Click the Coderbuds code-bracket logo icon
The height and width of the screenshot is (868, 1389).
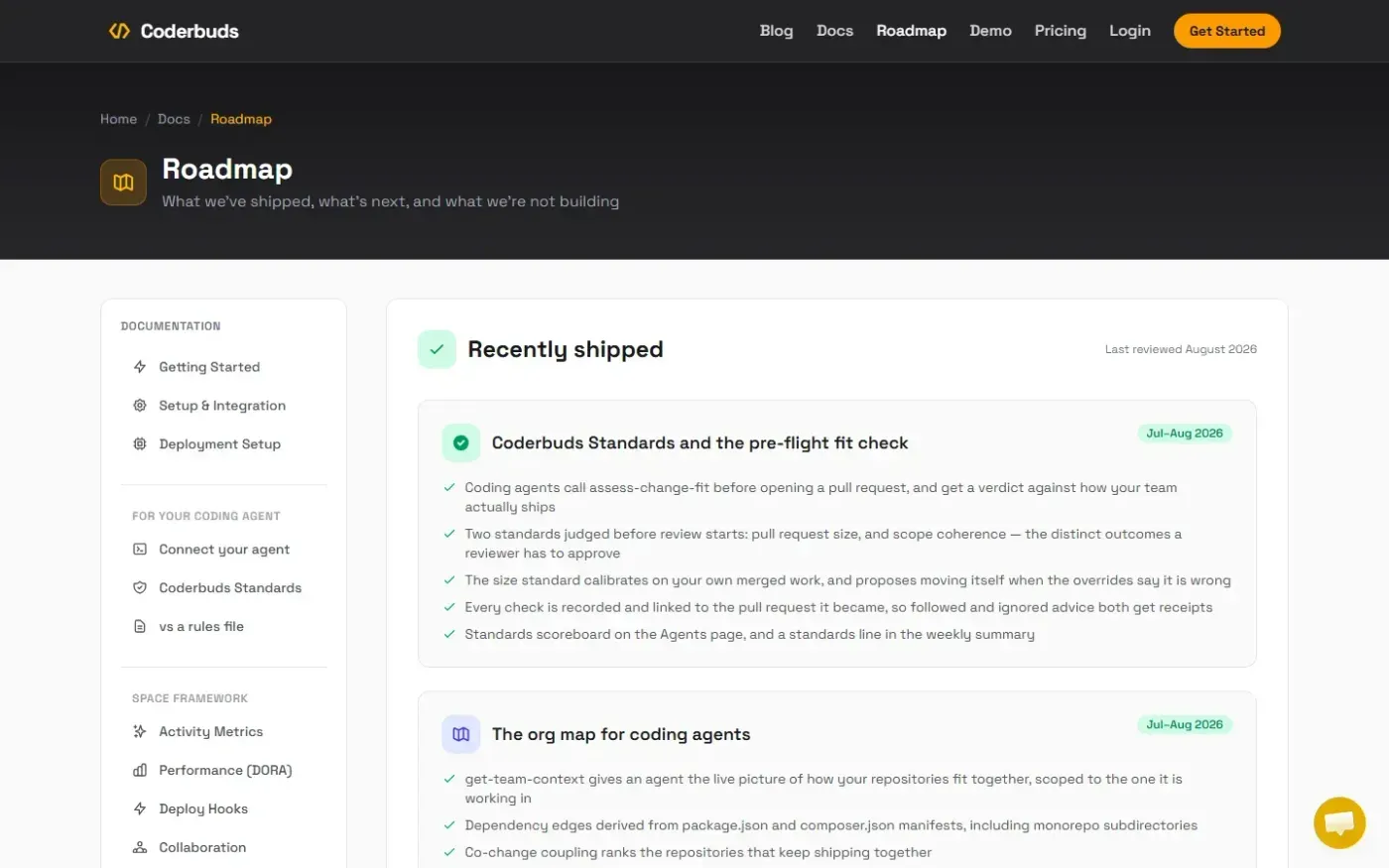coord(119,31)
